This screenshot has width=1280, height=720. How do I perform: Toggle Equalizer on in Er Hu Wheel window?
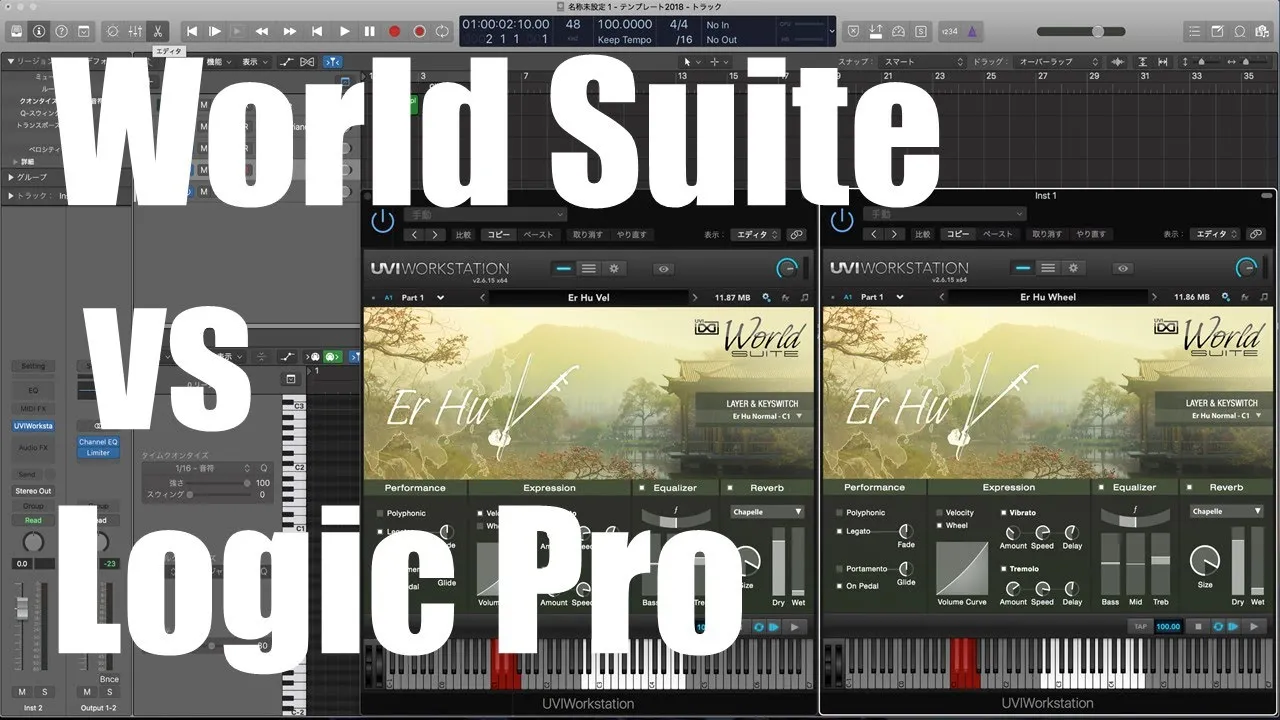[1102, 488]
